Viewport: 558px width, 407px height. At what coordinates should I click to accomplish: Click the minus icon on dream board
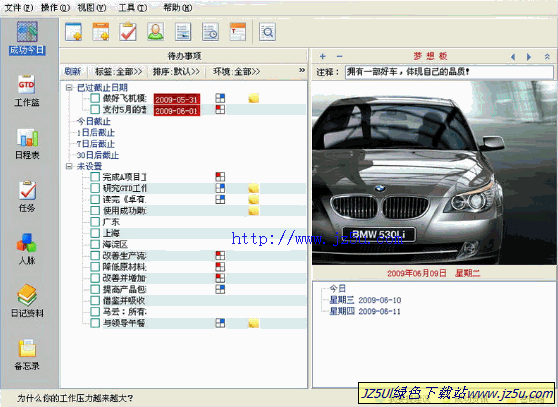pos(339,56)
